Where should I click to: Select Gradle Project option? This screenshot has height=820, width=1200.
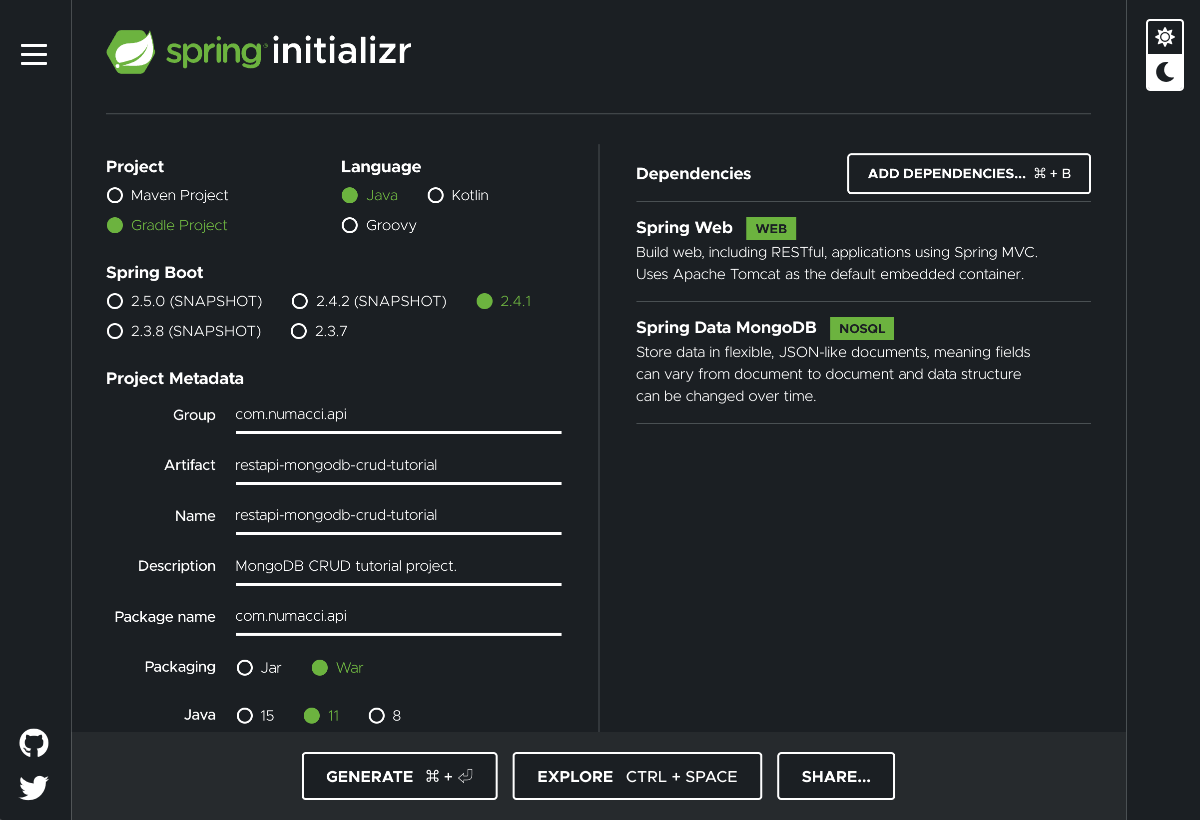[x=168, y=225]
